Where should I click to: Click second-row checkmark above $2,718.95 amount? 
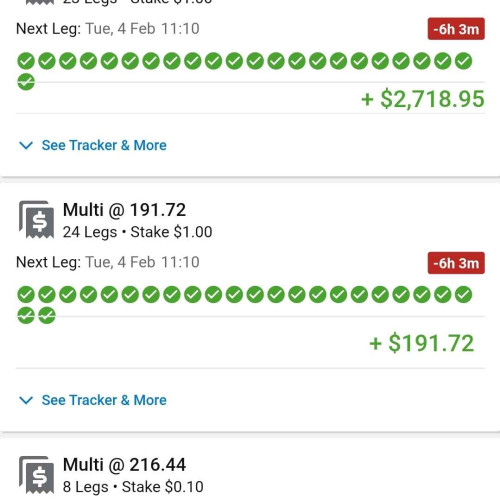click(x=26, y=82)
